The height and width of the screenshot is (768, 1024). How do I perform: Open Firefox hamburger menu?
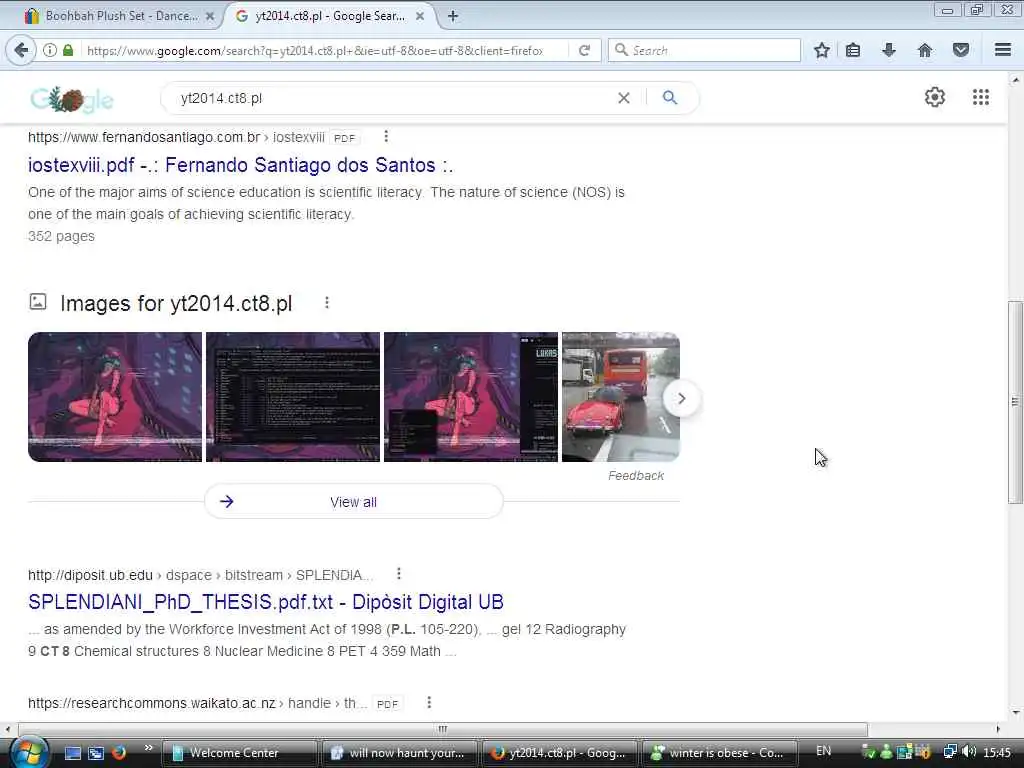tap(1003, 50)
